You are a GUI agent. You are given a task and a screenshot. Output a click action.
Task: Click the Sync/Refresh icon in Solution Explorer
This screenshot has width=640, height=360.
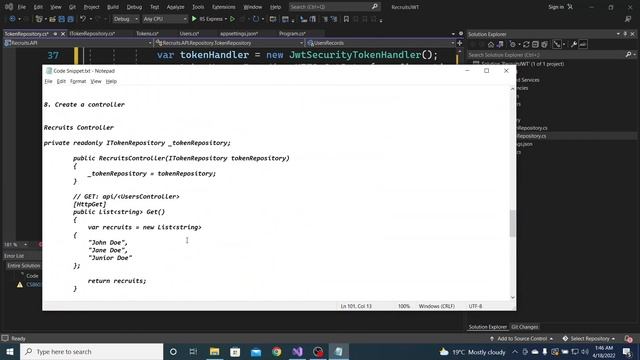pos(526,44)
